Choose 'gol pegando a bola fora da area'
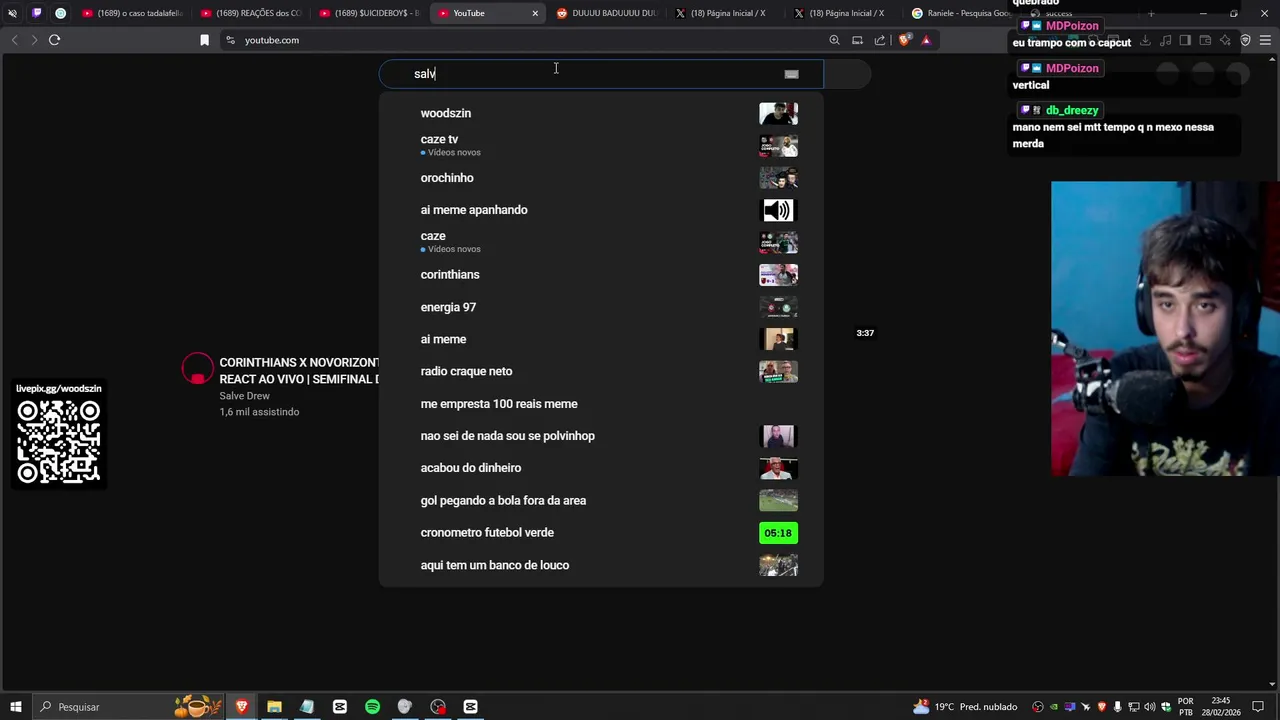 (600, 500)
